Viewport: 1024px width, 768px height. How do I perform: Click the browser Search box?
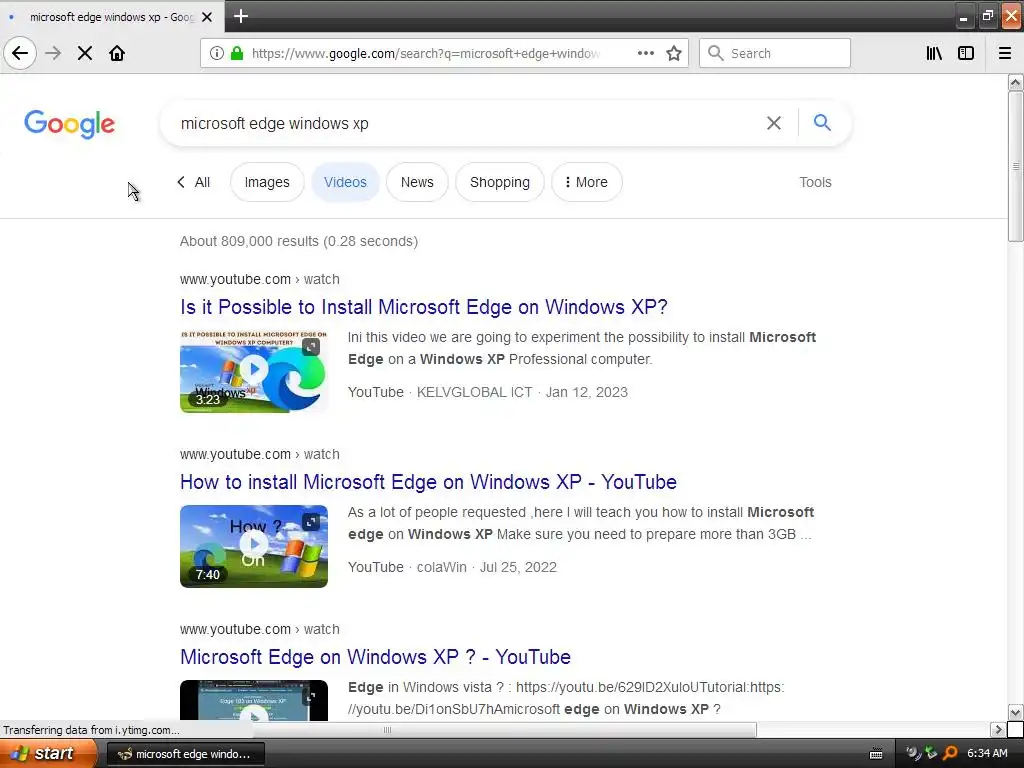tap(775, 53)
